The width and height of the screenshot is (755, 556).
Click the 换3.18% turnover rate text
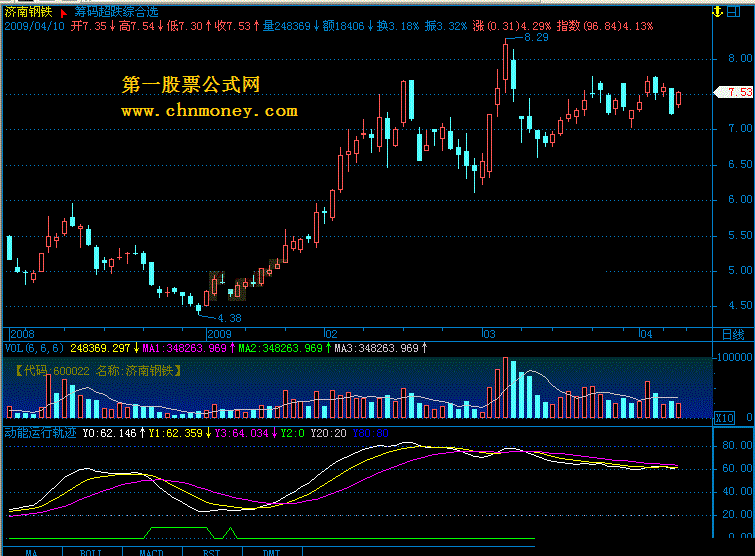(x=398, y=26)
